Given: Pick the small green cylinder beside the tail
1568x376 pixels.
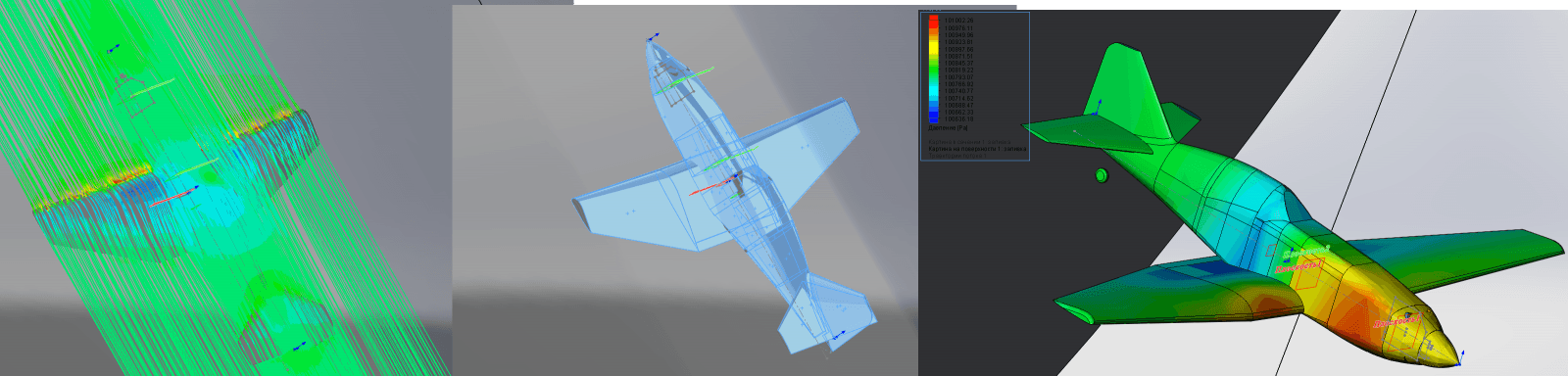Looking at the screenshot, I should 1101,176.
